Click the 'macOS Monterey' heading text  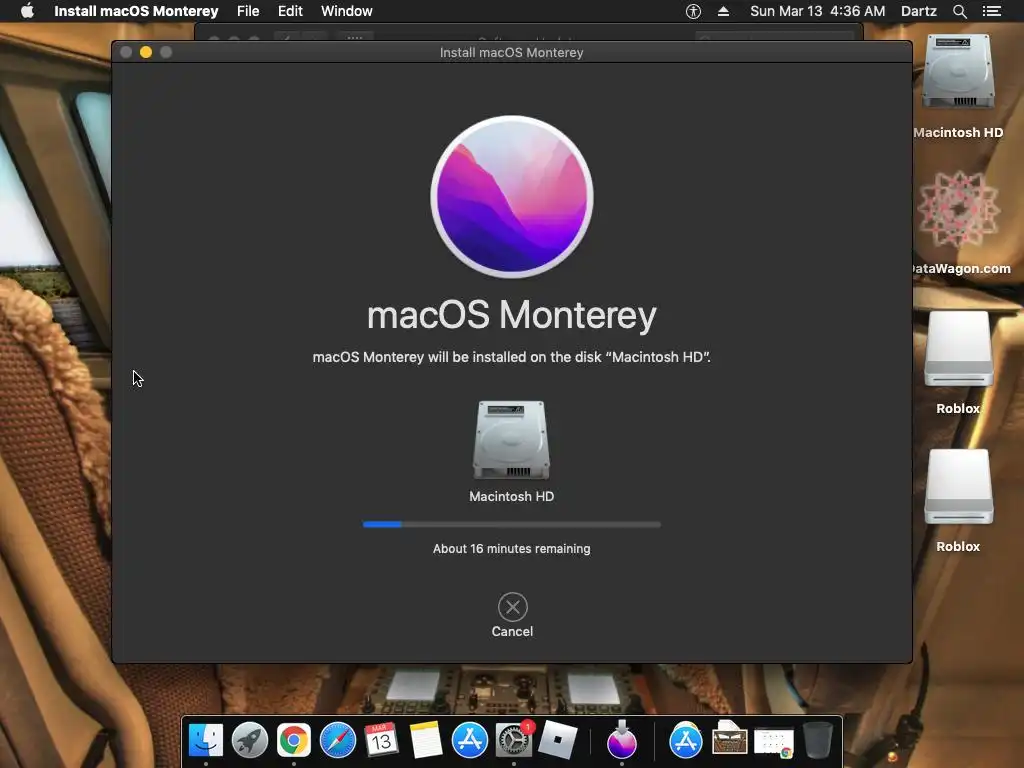[512, 315]
